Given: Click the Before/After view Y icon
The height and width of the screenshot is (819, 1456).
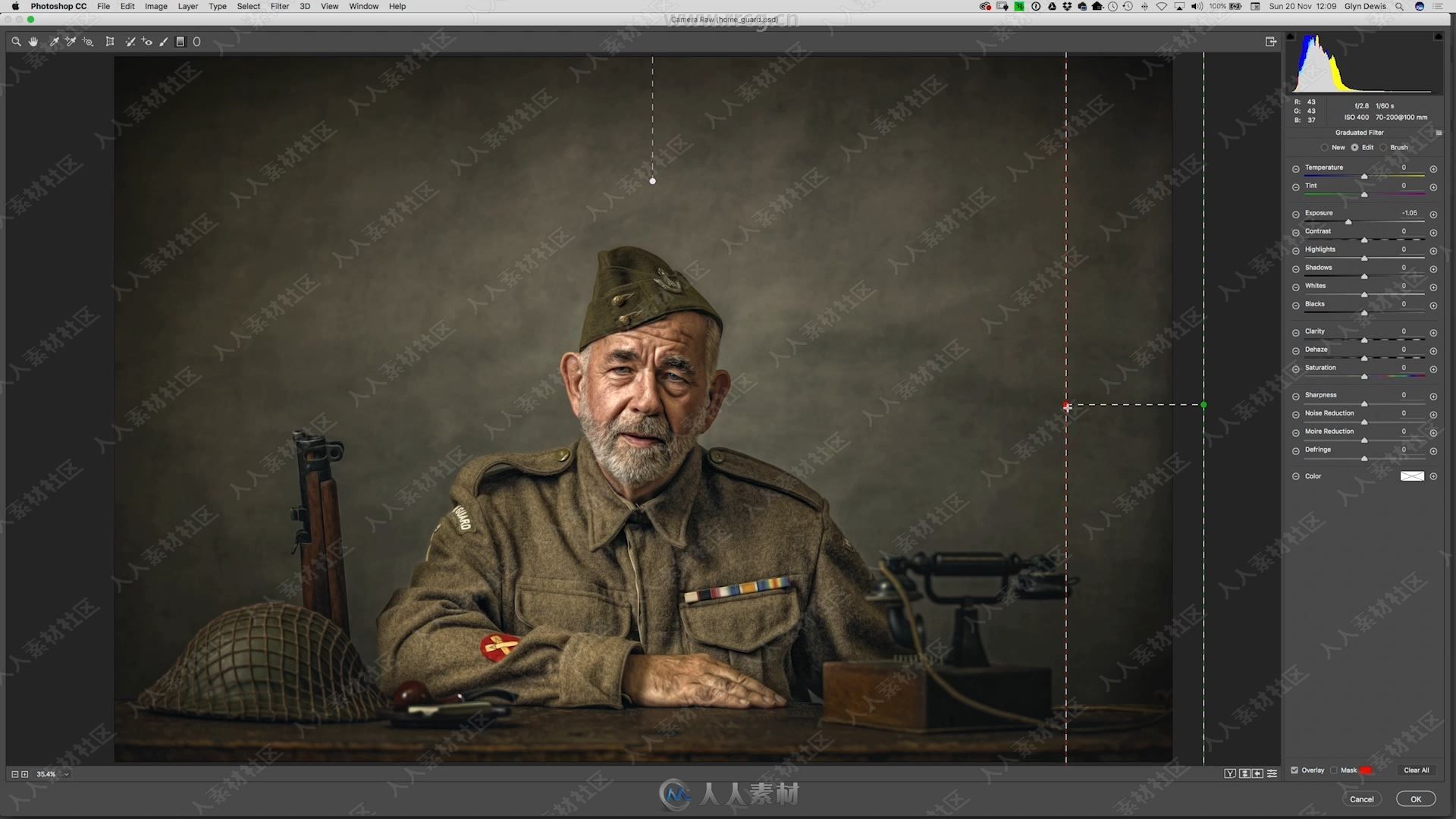Looking at the screenshot, I should 1230,773.
